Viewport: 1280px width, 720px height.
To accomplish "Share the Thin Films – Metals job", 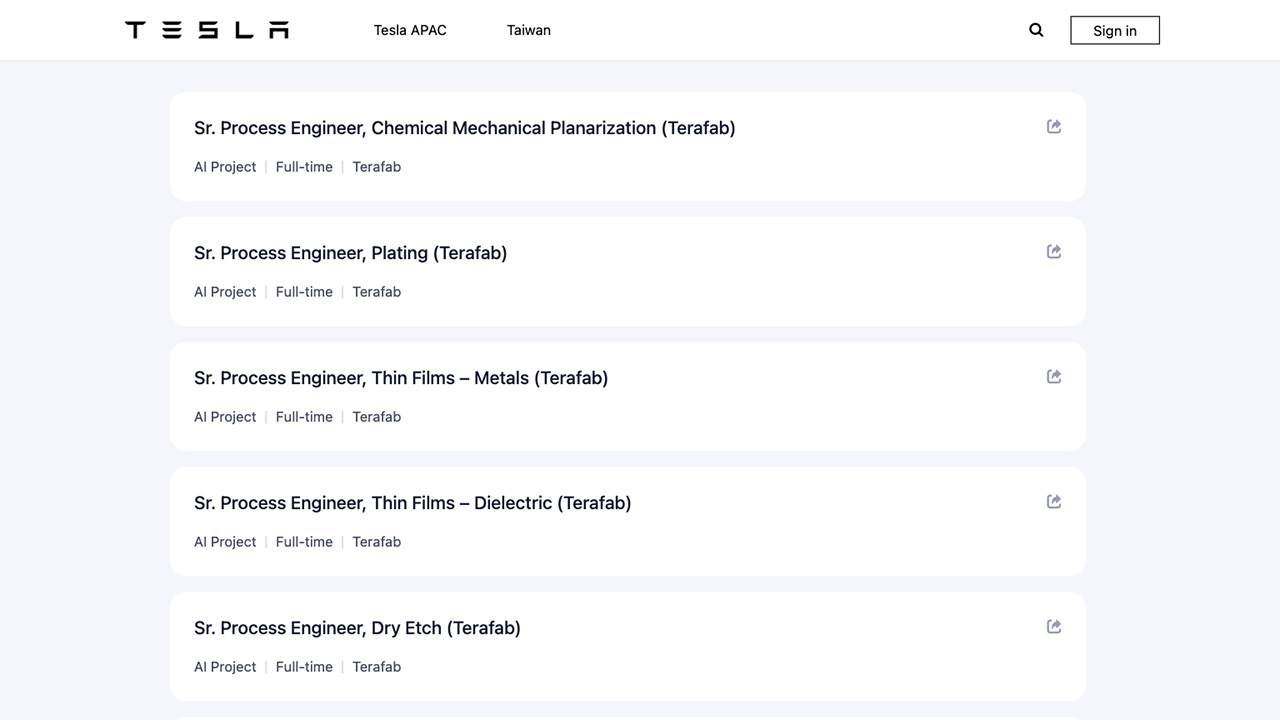I will [x=1054, y=377].
